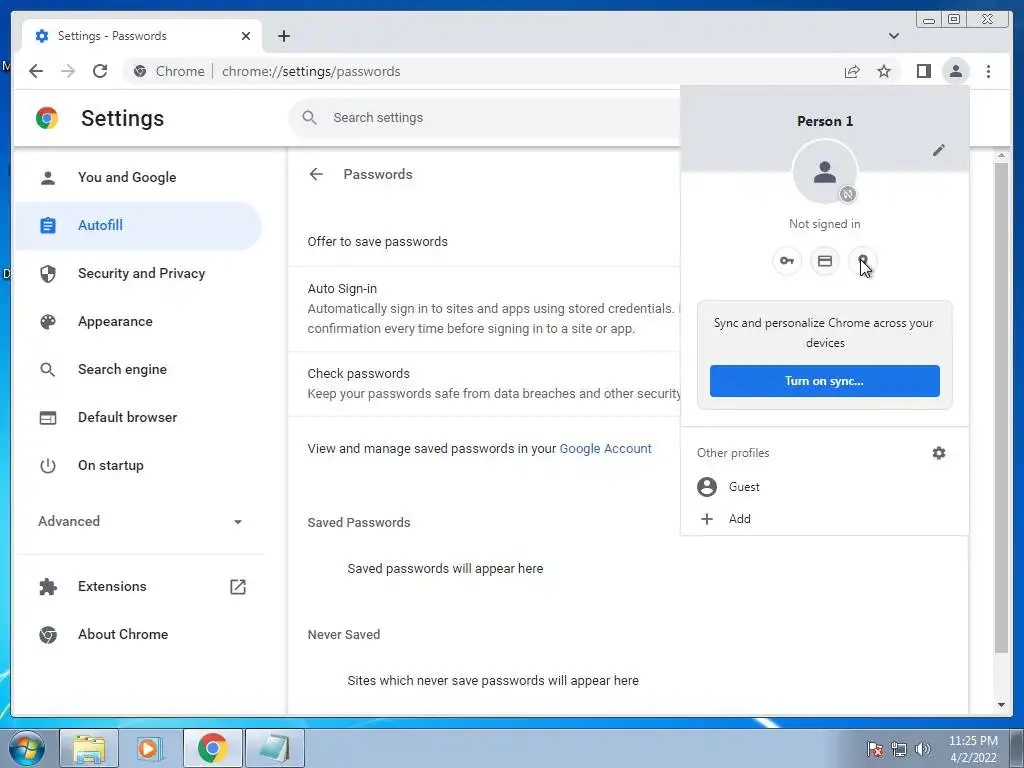Open Extensions page

point(138,586)
